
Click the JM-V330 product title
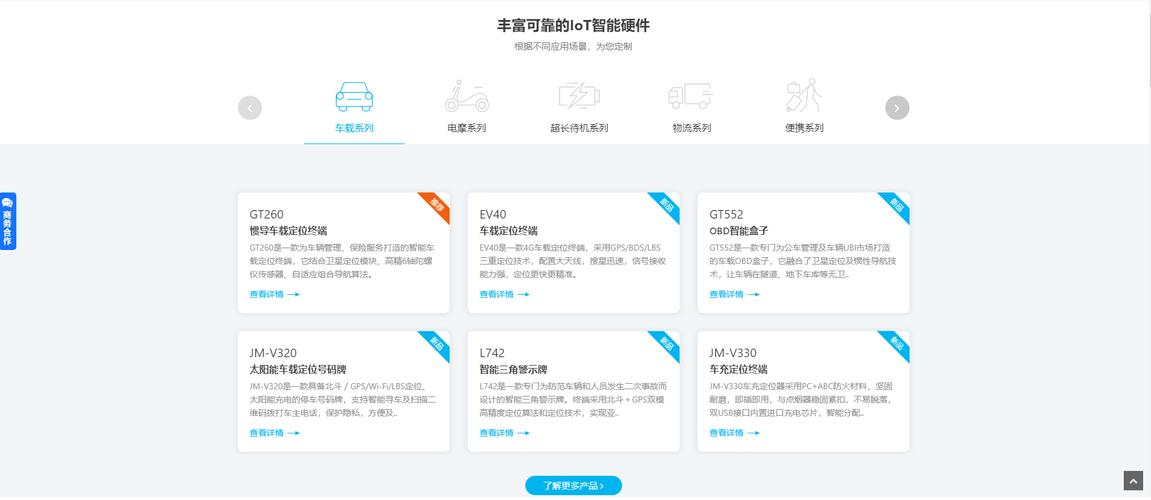(x=733, y=353)
